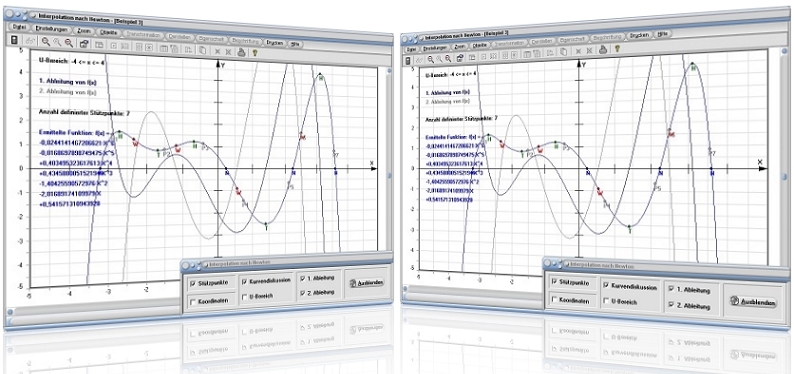Click the greyed glasses icon in left window toolbar
The height and width of the screenshot is (374, 794).
30,40
